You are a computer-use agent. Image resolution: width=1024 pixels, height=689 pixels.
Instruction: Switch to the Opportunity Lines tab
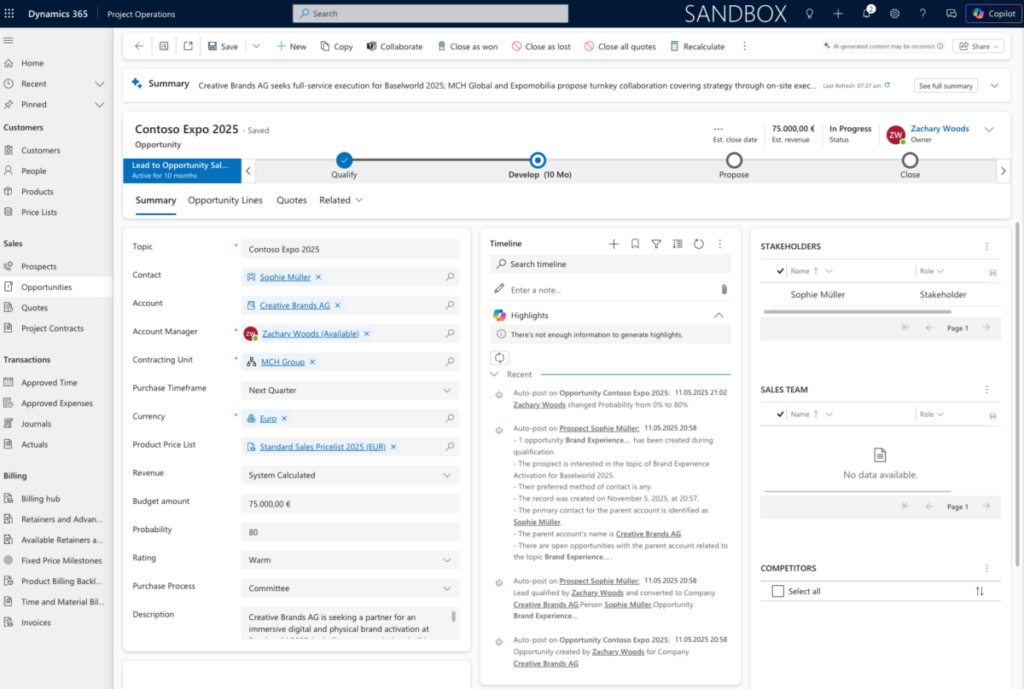(225, 200)
